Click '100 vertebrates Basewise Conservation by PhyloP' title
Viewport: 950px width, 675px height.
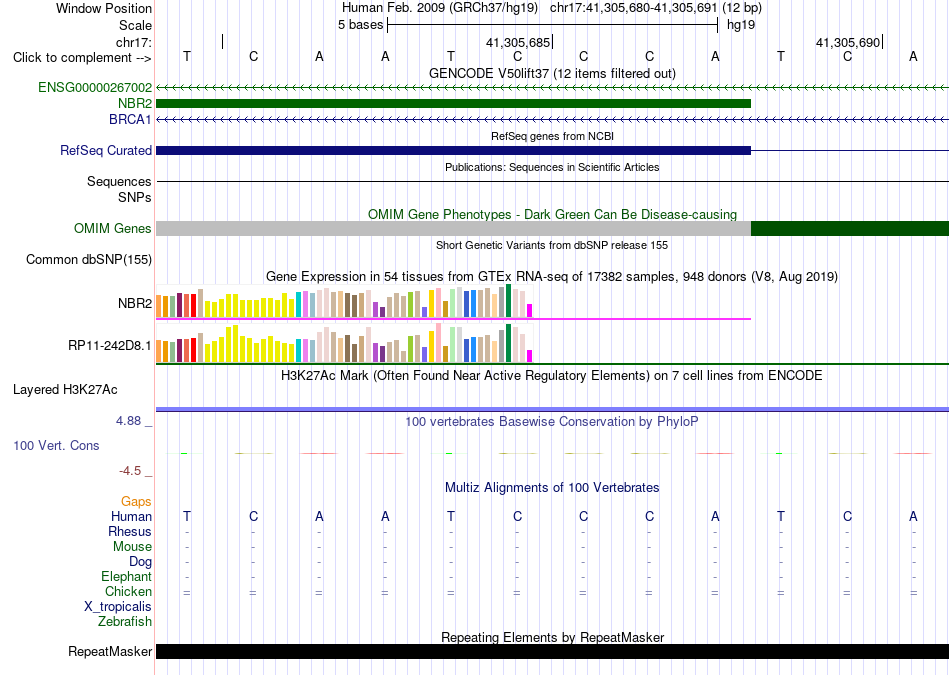[x=553, y=422]
